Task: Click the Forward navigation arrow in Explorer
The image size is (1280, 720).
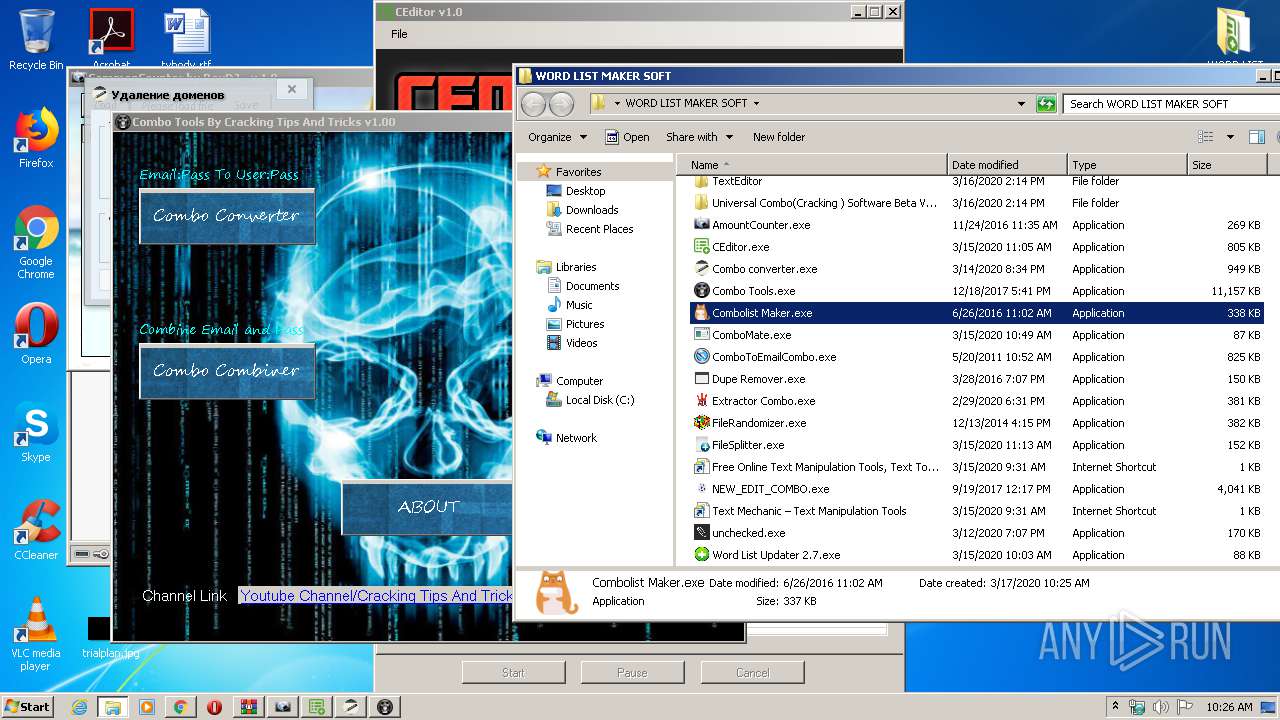Action: pyautogui.click(x=562, y=103)
